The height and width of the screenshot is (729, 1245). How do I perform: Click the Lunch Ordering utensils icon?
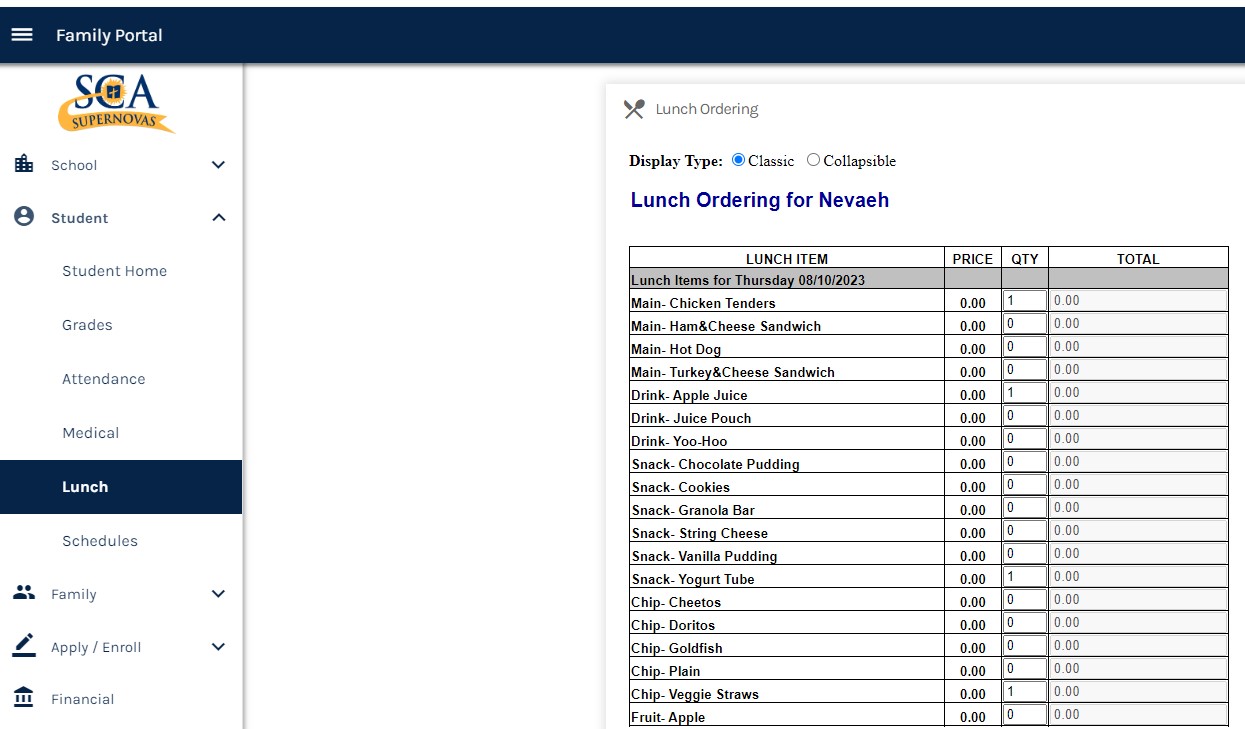coord(634,109)
